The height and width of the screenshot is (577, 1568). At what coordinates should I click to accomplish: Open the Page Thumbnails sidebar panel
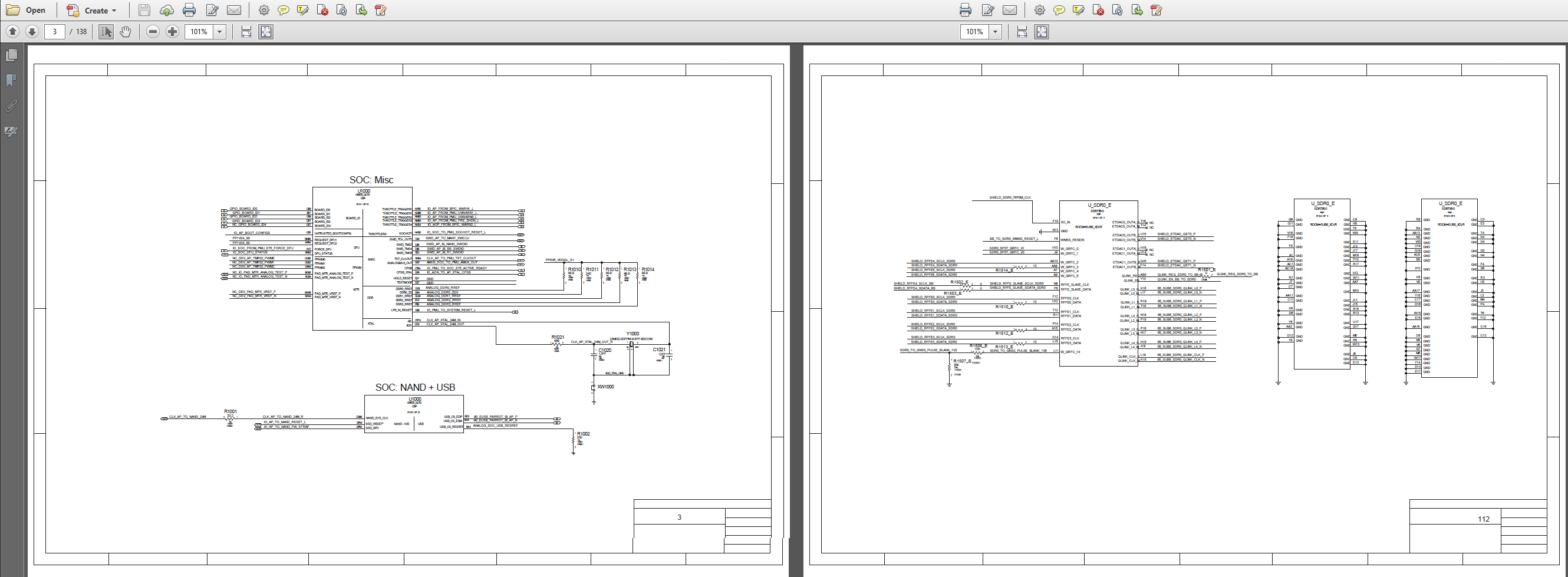tap(11, 55)
